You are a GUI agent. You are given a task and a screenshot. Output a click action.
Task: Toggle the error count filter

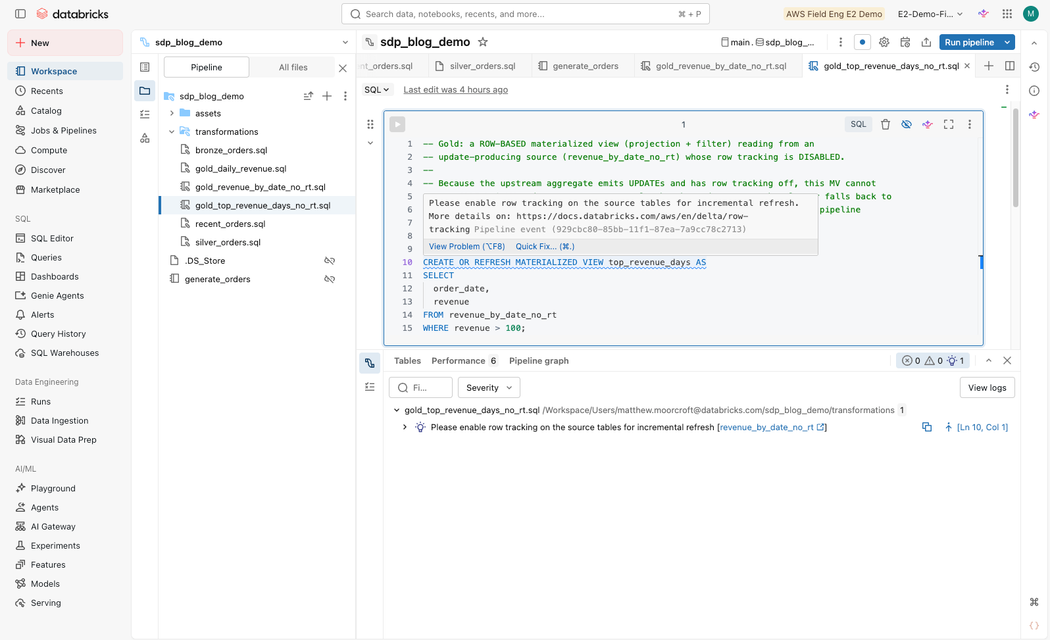(x=911, y=361)
